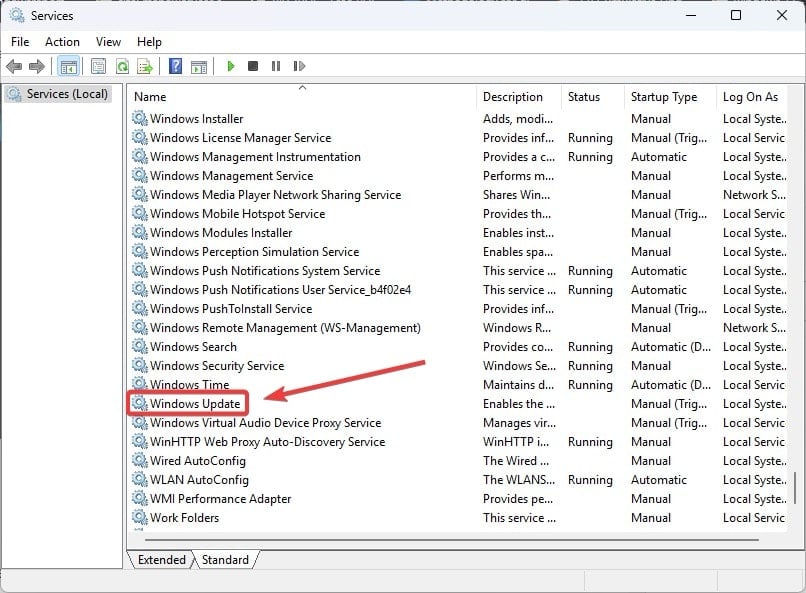Click Running status of WLAN AutoConfig

tap(590, 480)
